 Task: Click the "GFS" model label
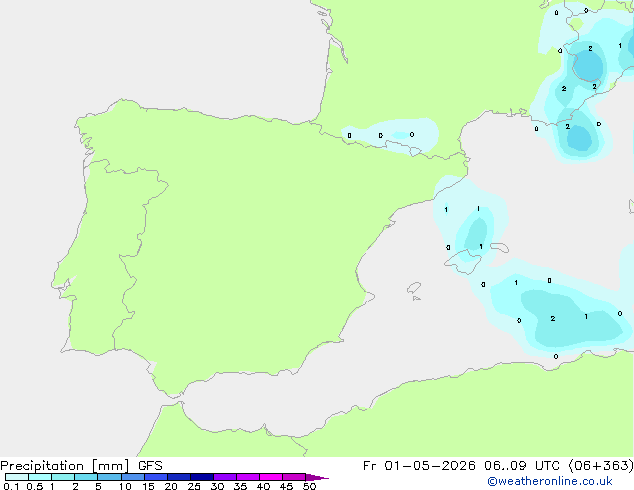coord(150,466)
